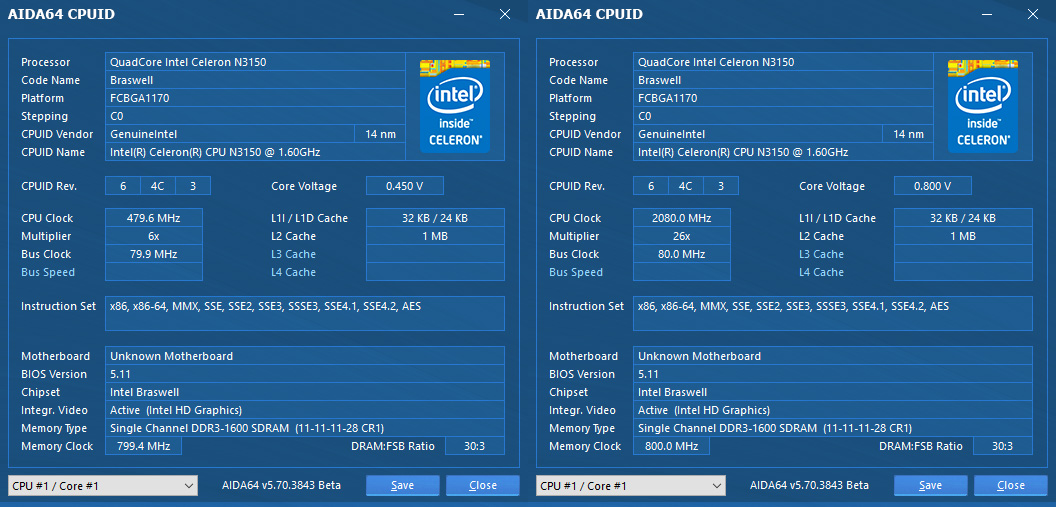Click Instruction Set list in right window

coord(833,313)
